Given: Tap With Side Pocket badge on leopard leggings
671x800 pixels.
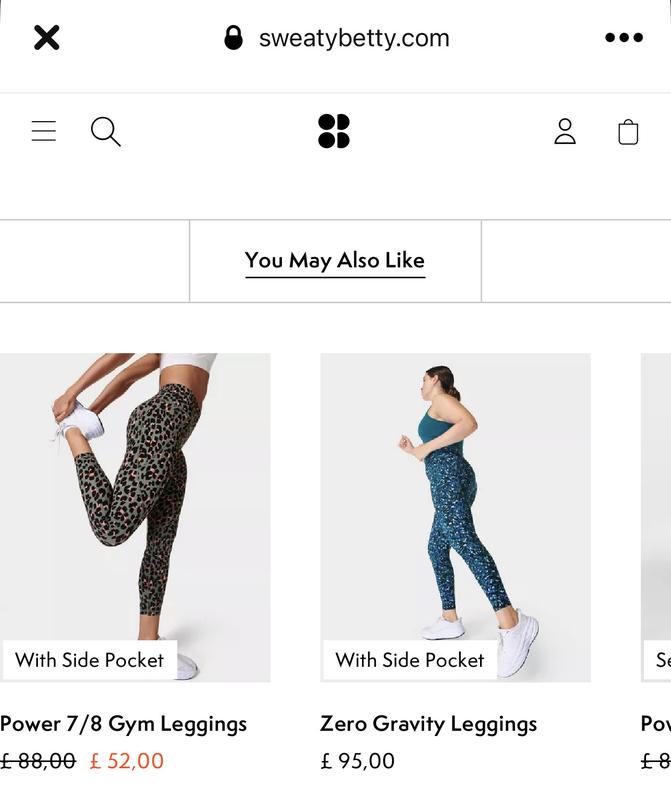Looking at the screenshot, I should point(89,660).
